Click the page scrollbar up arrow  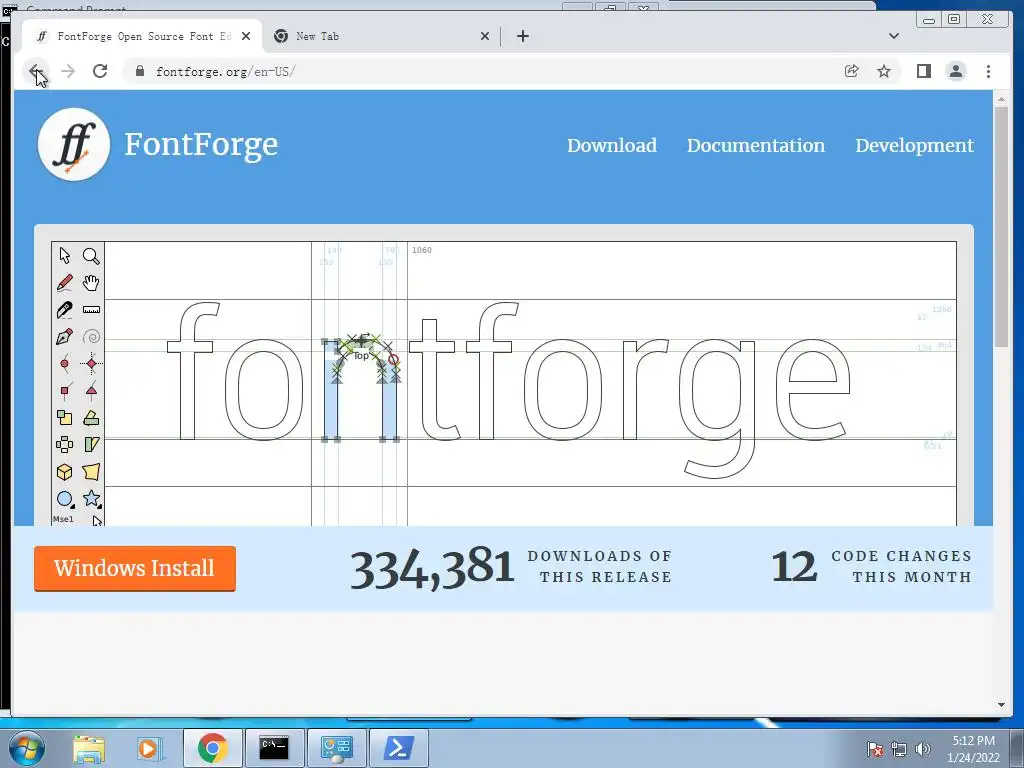click(x=1001, y=100)
